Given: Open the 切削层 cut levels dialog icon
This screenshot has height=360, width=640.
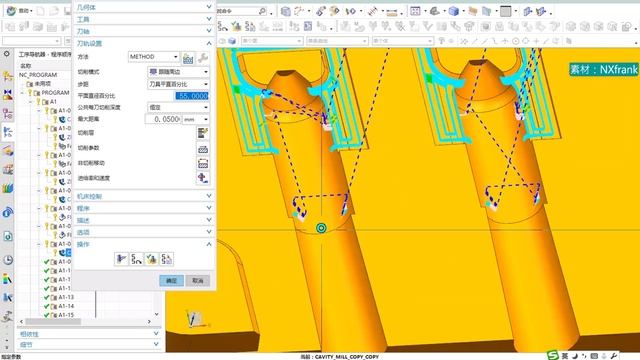Looking at the screenshot, I should pos(203,133).
